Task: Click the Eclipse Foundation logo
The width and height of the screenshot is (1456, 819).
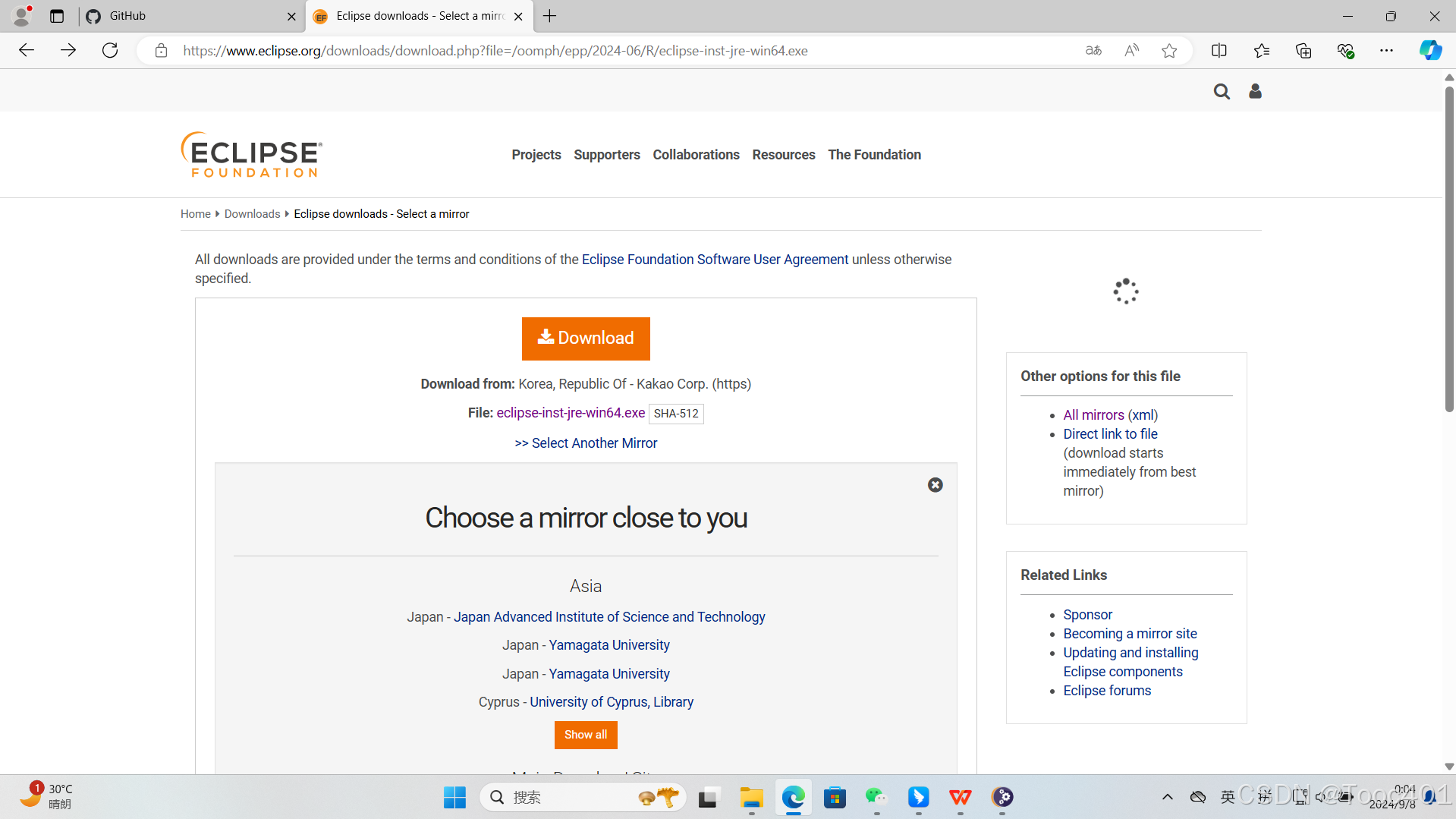Action: pos(252,155)
